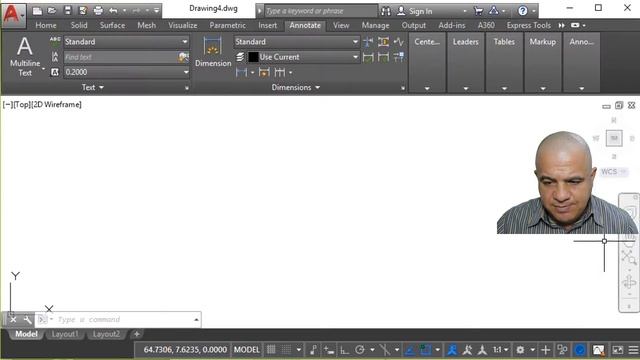
Task: Click the MODEL space button in status bar
Action: [247, 350]
